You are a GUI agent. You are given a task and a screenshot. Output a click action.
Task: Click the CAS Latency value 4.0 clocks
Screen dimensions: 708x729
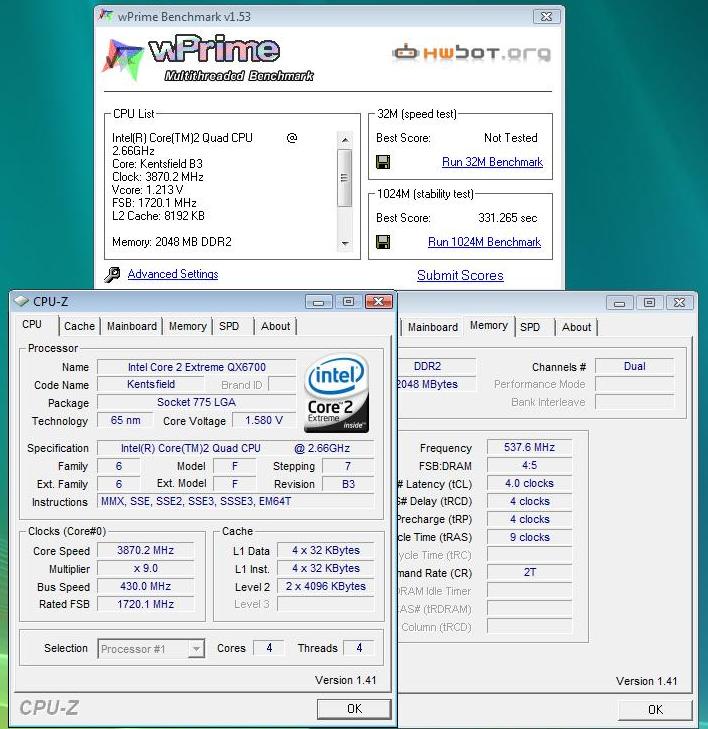coord(529,484)
